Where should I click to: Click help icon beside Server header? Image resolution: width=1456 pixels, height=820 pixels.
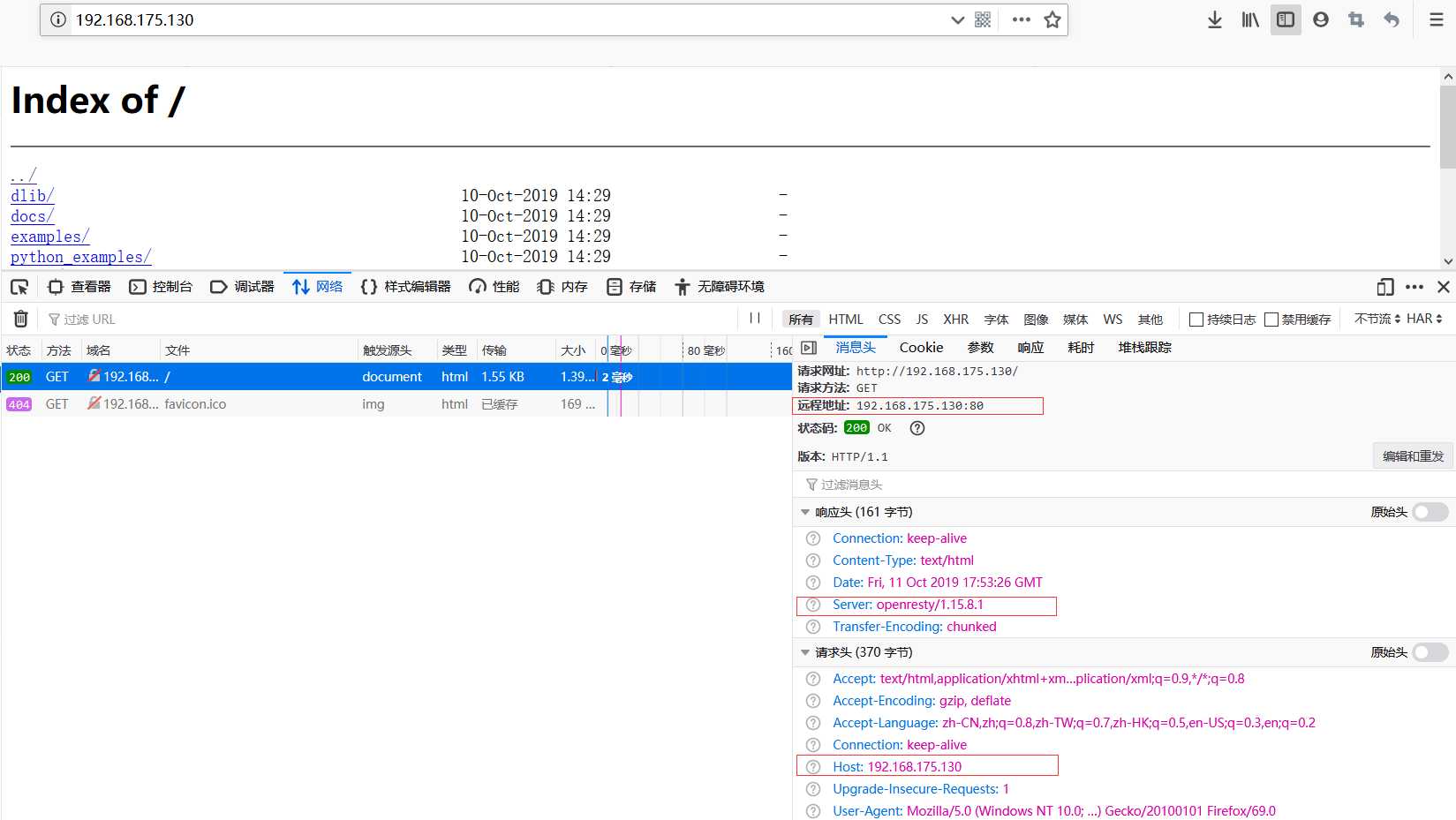coord(813,605)
